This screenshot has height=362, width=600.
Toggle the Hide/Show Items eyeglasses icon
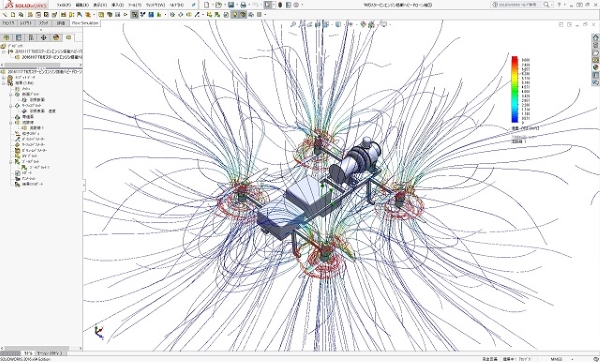tap(350, 24)
